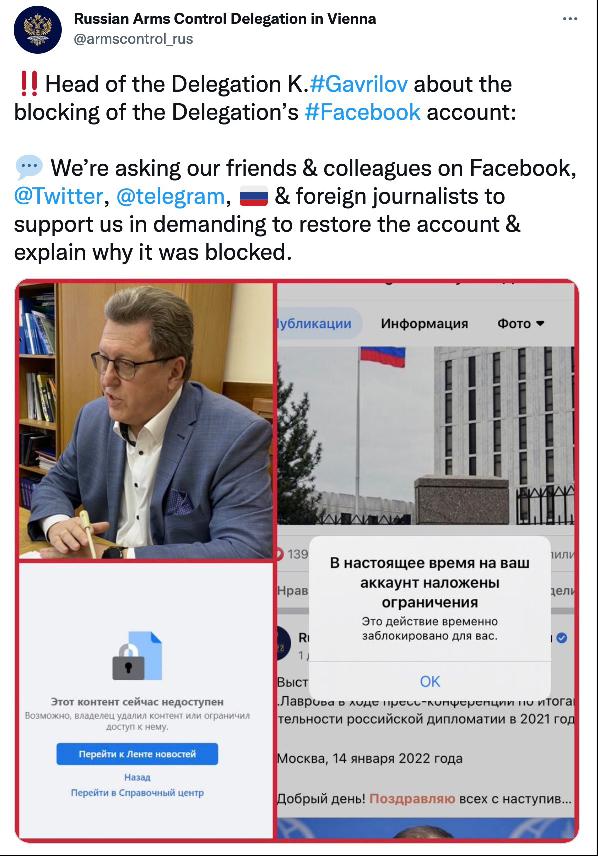This screenshot has height=856, width=598.
Task: Click the lock document icon
Action: (137, 656)
